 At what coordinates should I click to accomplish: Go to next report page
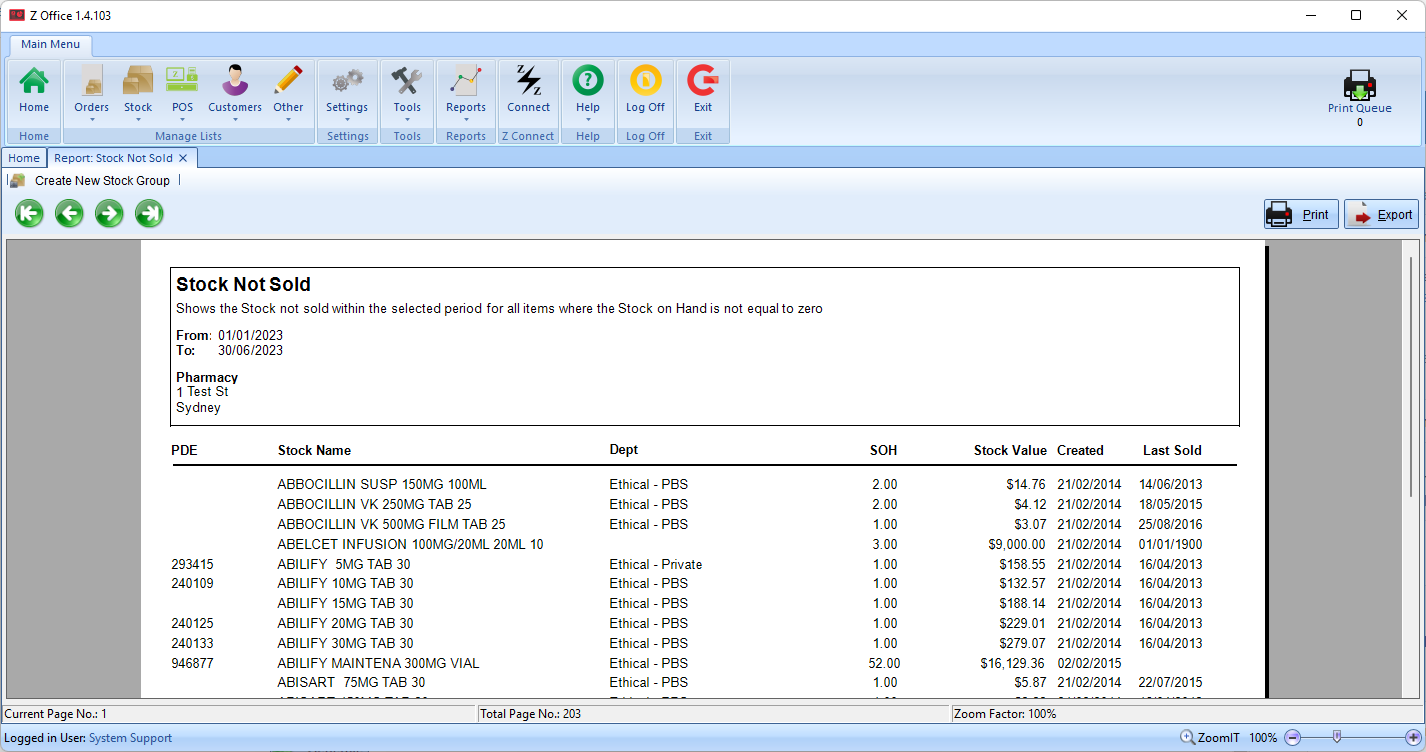pyautogui.click(x=109, y=213)
